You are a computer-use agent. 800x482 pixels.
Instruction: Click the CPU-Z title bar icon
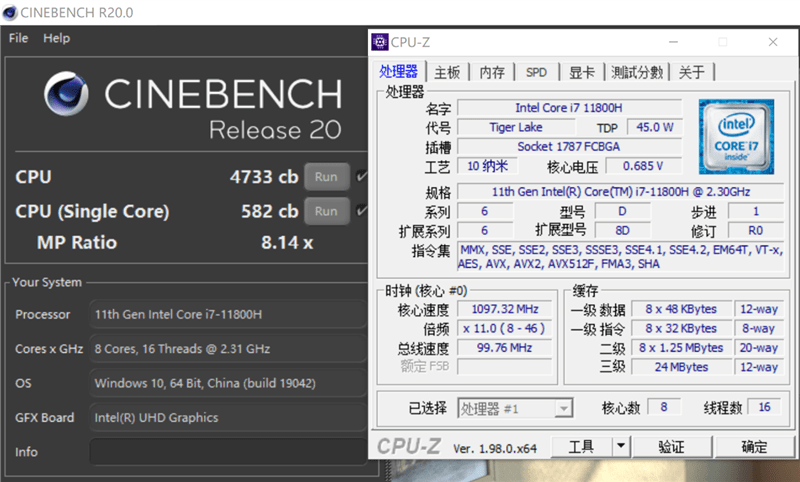[380, 42]
